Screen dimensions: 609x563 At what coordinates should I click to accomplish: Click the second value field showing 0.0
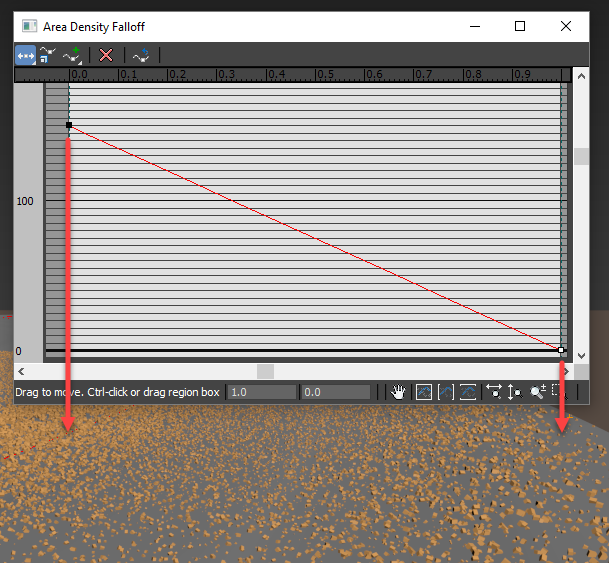[335, 392]
